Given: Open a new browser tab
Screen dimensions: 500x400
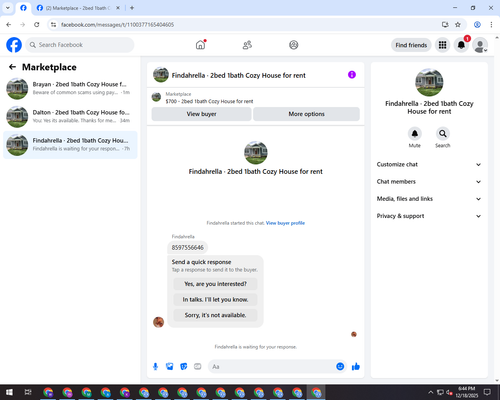Looking at the screenshot, I should (132, 8).
